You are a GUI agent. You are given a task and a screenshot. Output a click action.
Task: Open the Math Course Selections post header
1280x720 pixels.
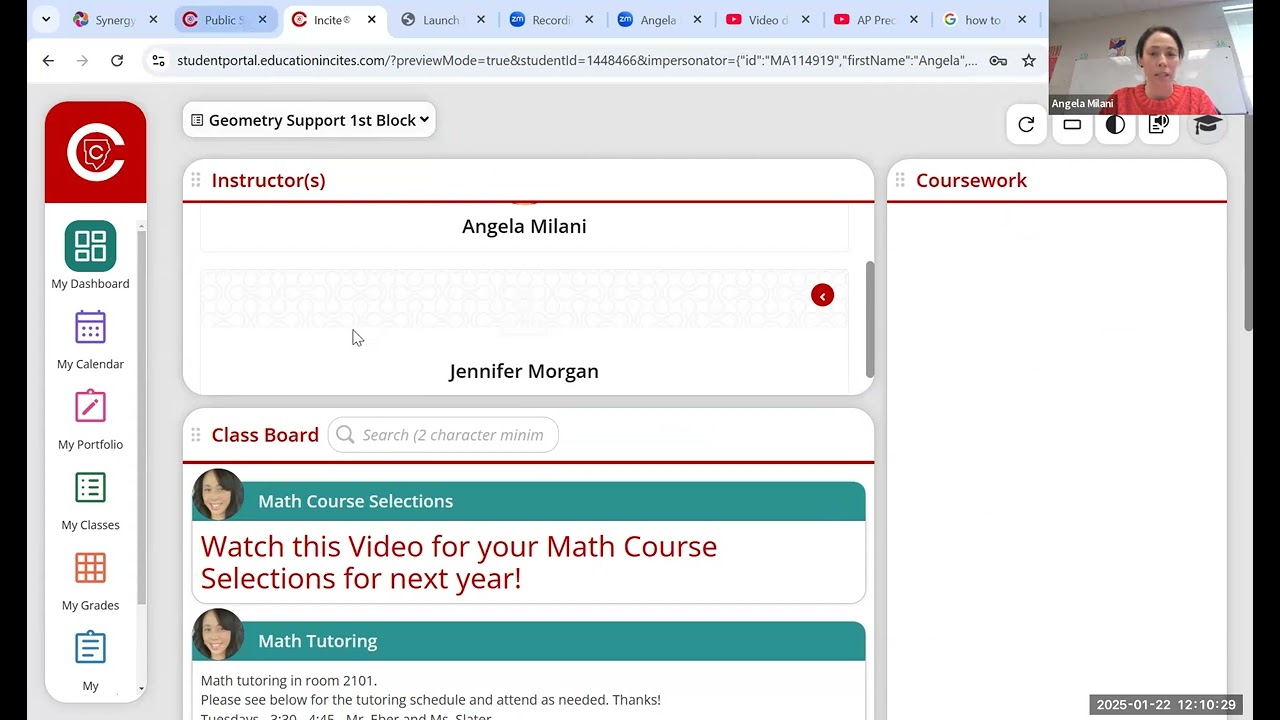click(x=529, y=501)
